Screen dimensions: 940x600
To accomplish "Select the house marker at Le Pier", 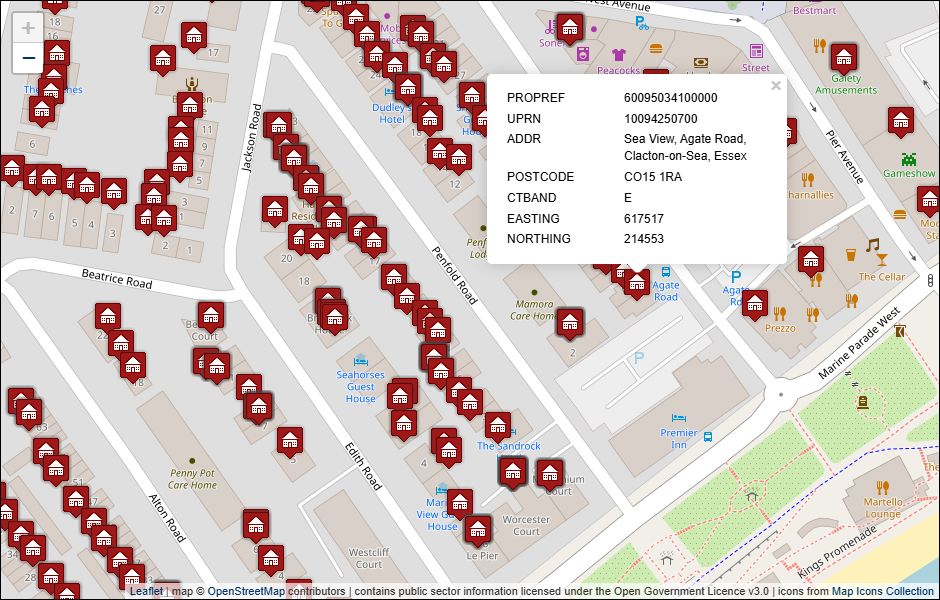I will (x=479, y=528).
